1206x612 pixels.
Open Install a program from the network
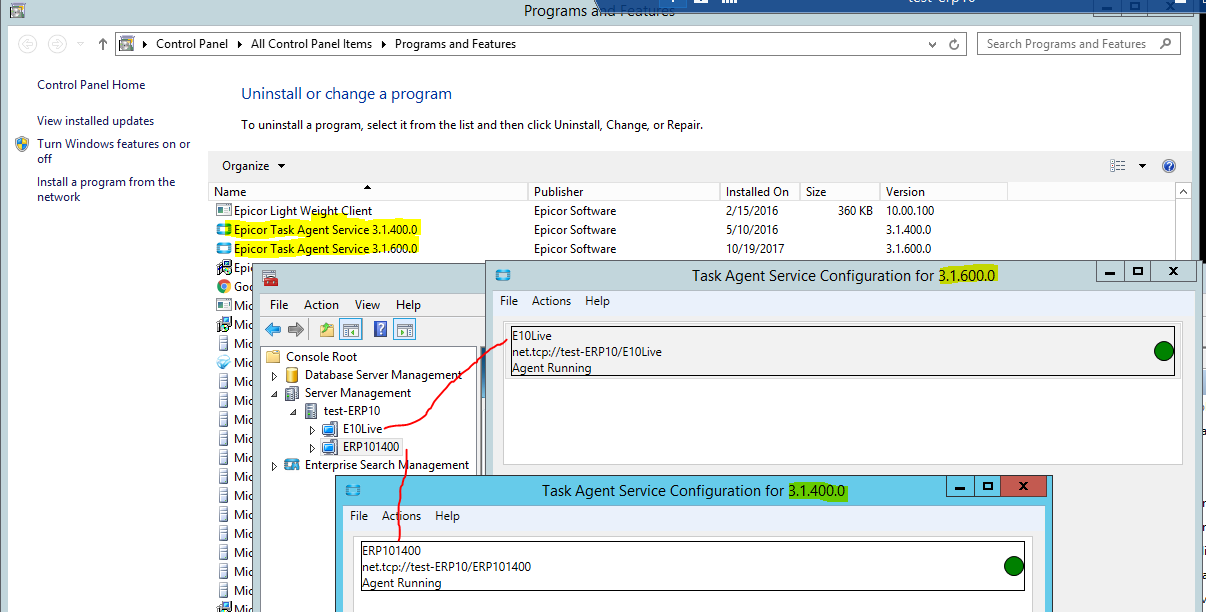106,190
